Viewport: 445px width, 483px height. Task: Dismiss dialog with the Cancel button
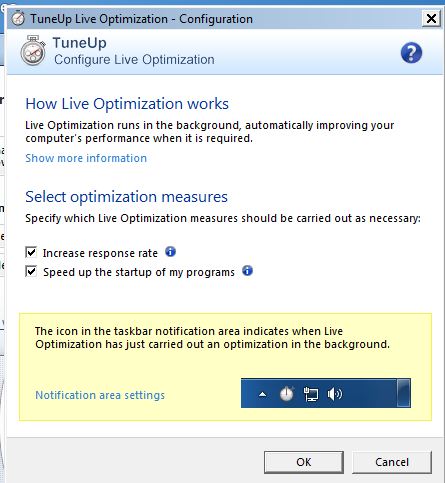392,462
